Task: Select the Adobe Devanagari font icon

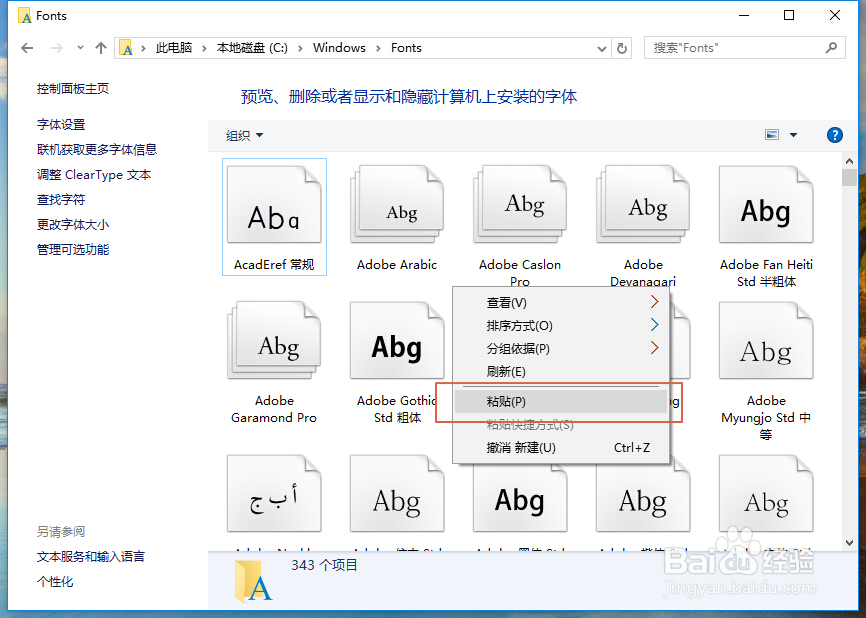Action: point(643,205)
